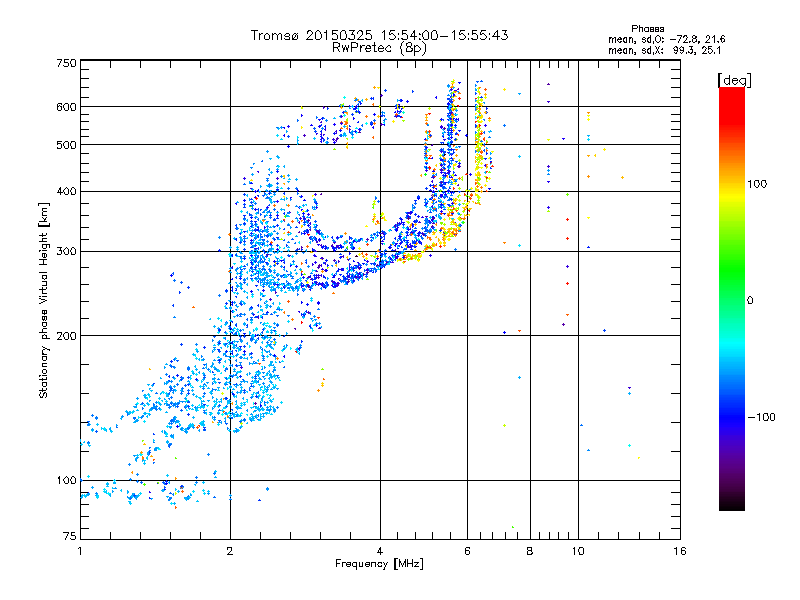
Task: Click the y-axis tick label '500'
Action: click(66, 145)
